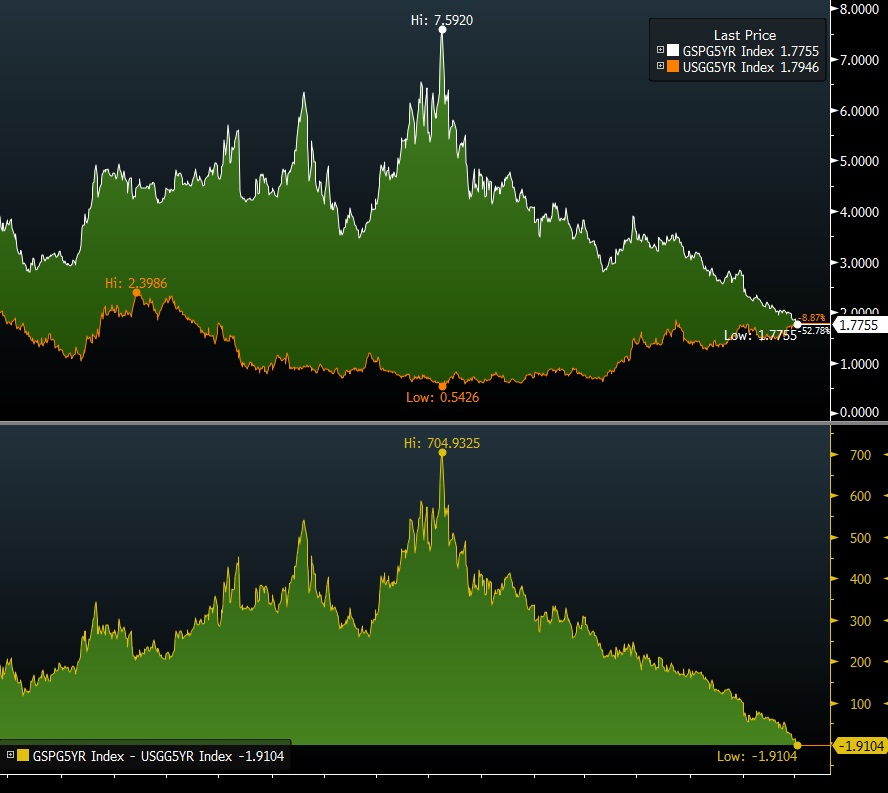This screenshot has height=793, width=888.
Task: Click the orange marker at the 2.3986 high
Action: [x=136, y=292]
